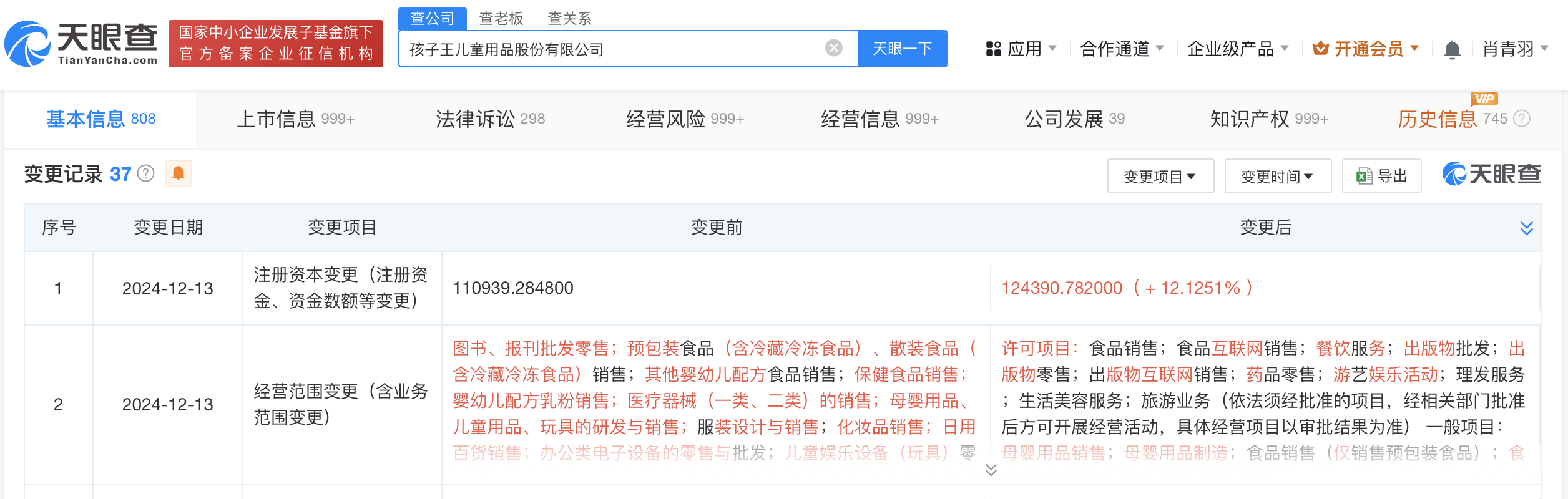
Task: Select the 公司发展 tab
Action: pyautogui.click(x=1074, y=119)
